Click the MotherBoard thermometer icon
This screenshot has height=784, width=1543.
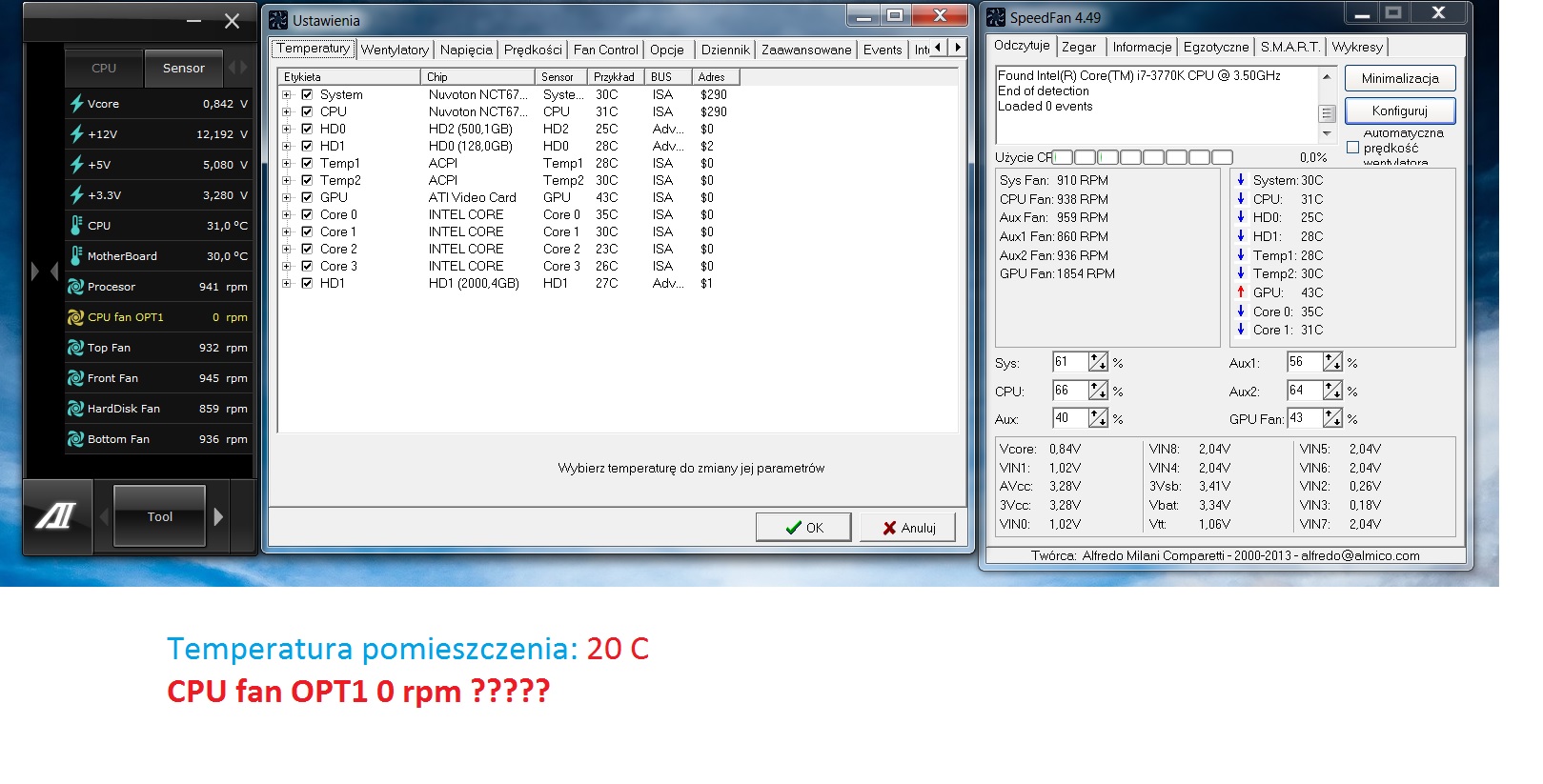pos(76,256)
